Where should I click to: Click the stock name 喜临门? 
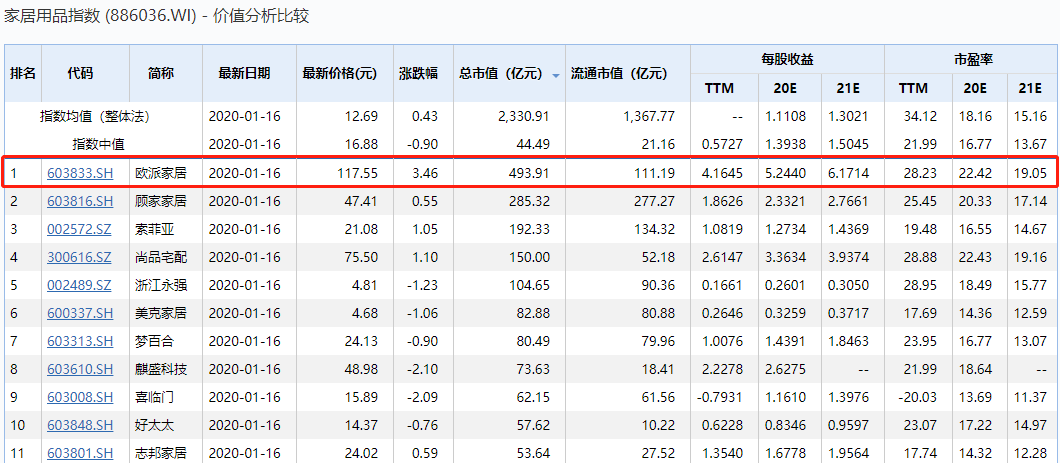[x=155, y=397]
